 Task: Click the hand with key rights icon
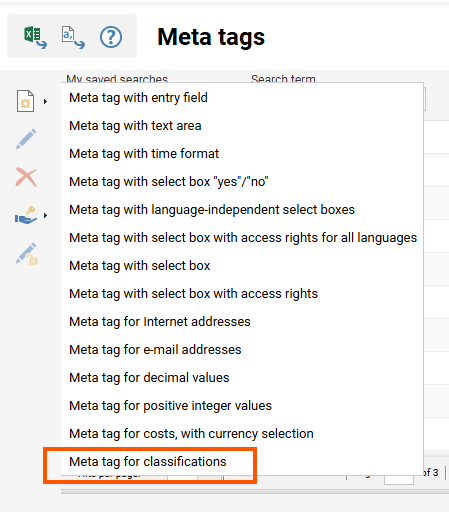tap(26, 215)
